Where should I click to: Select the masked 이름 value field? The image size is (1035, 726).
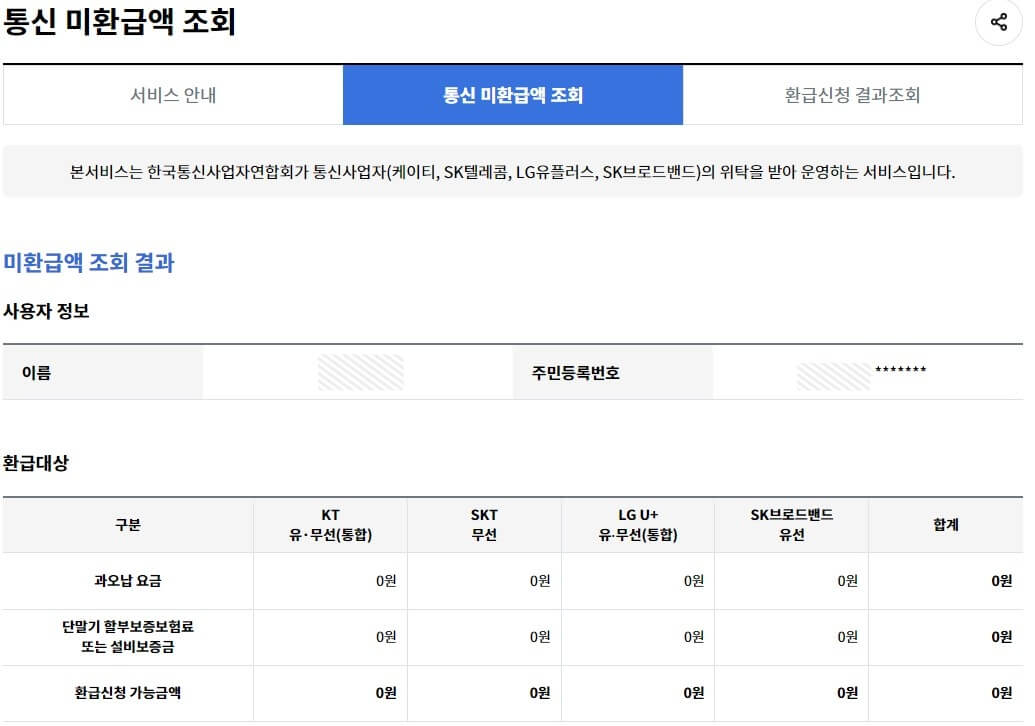[360, 371]
